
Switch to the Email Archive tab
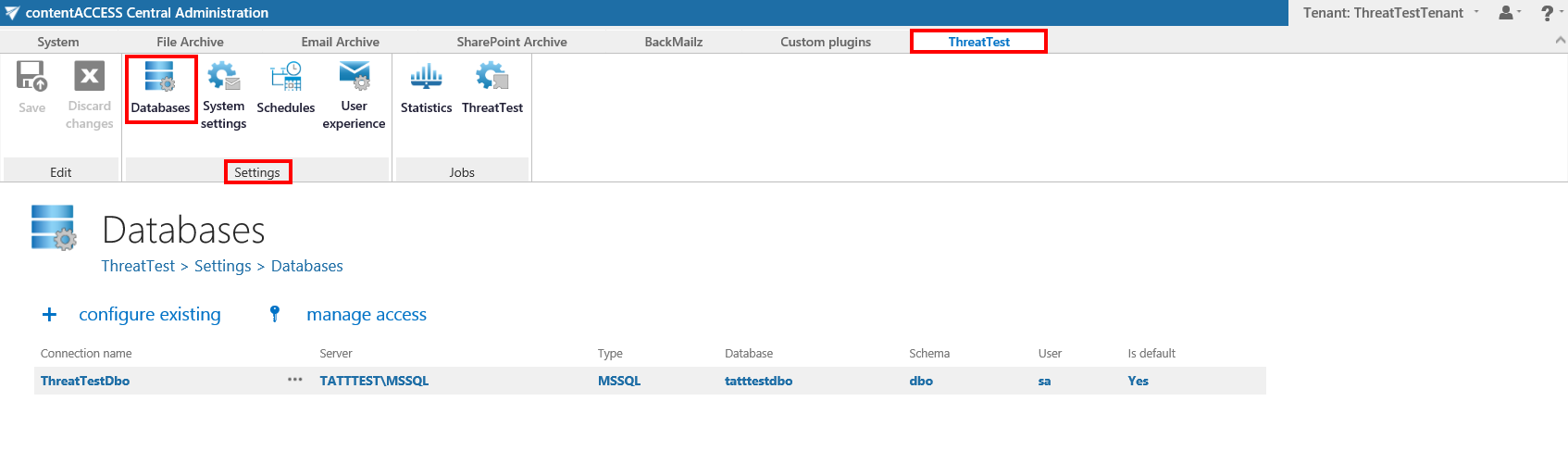tap(341, 42)
